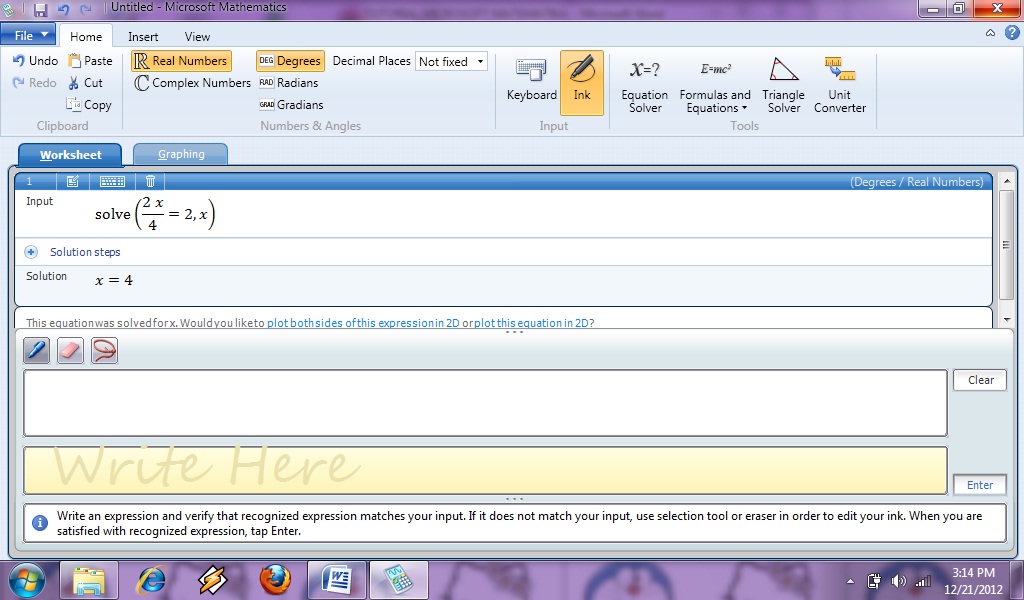
Task: Set angle unit to Gradians
Action: coord(291,104)
